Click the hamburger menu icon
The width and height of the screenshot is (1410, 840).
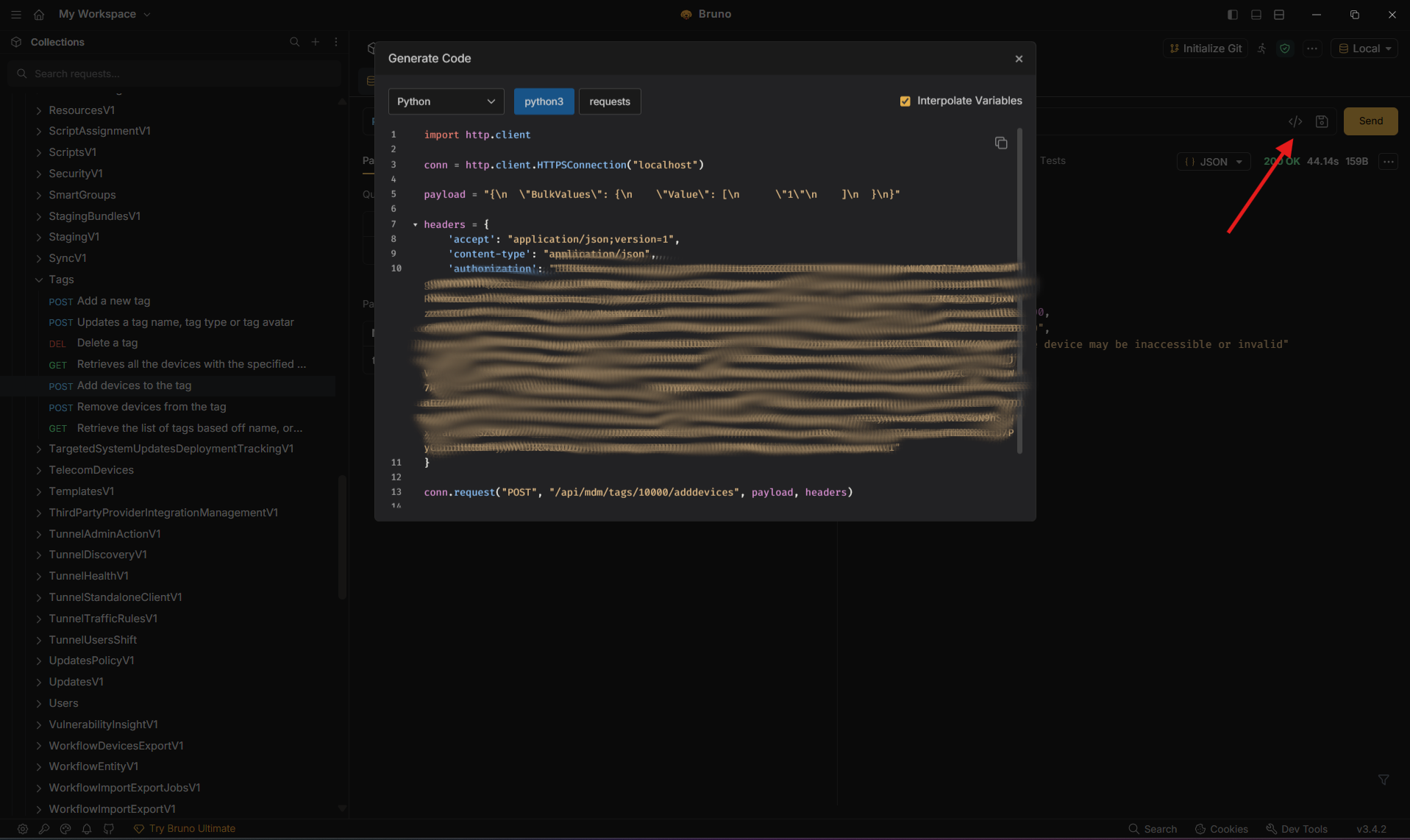point(15,14)
